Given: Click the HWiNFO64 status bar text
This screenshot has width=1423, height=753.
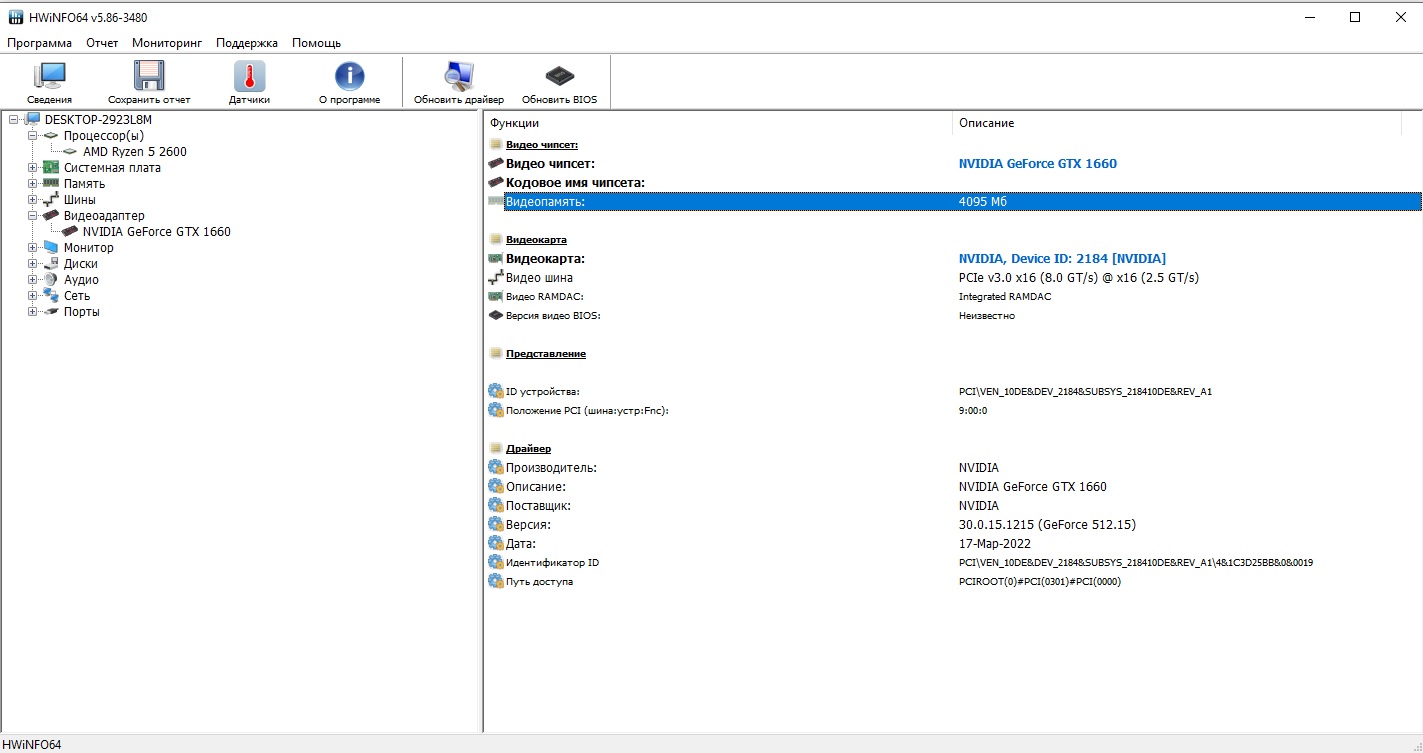Looking at the screenshot, I should coord(31,744).
